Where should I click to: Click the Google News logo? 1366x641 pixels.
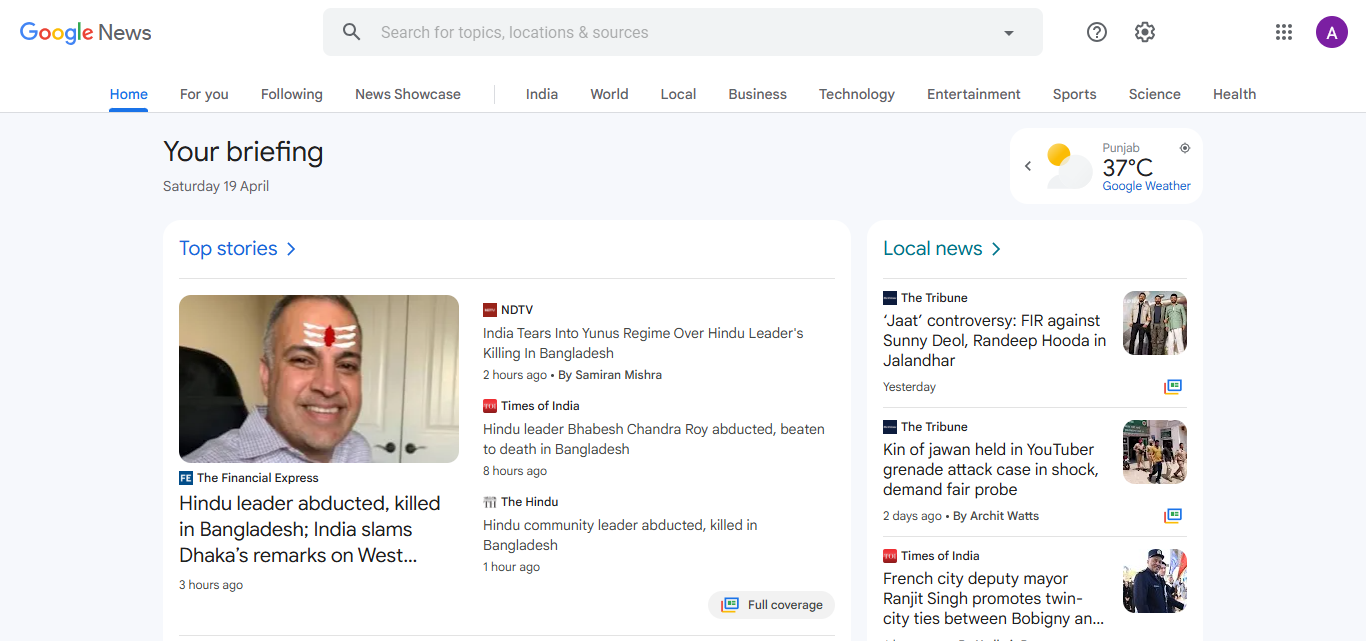coord(86,32)
